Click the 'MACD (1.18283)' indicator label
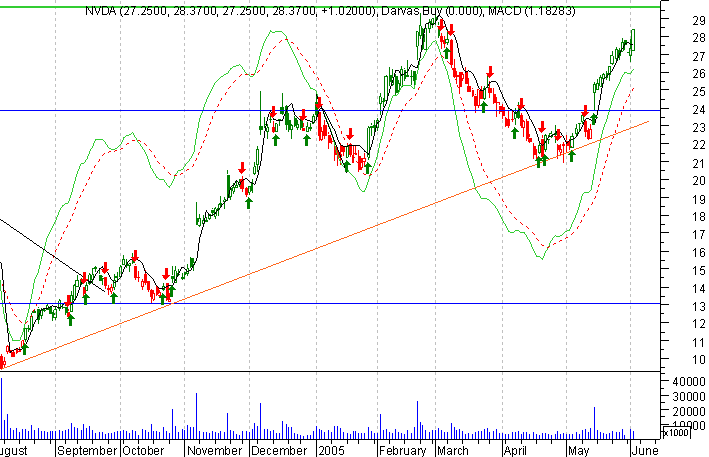The width and height of the screenshot is (709, 457). click(x=532, y=10)
